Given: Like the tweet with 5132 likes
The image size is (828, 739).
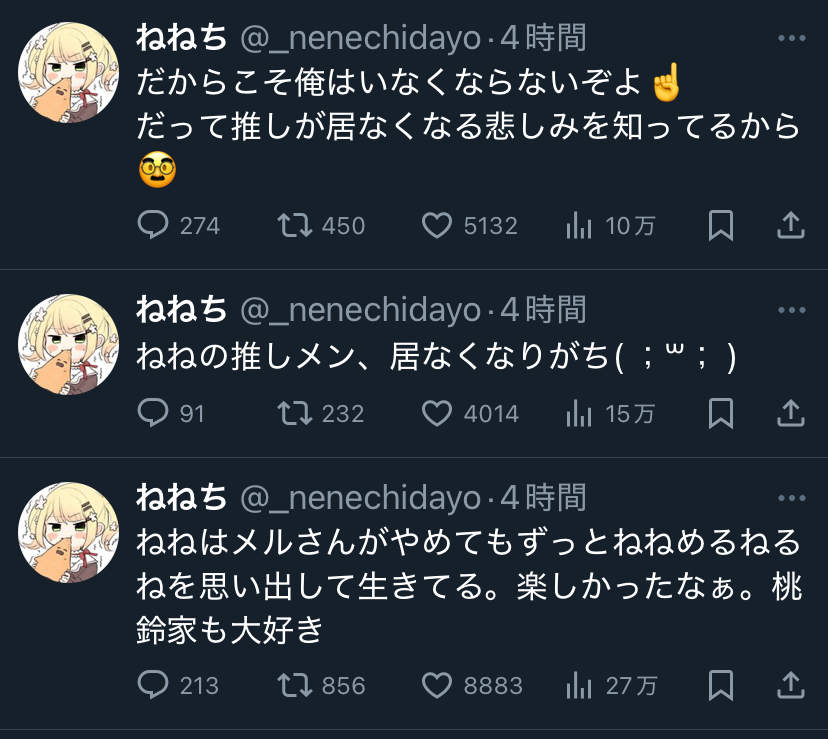Looking at the screenshot, I should point(437,226).
